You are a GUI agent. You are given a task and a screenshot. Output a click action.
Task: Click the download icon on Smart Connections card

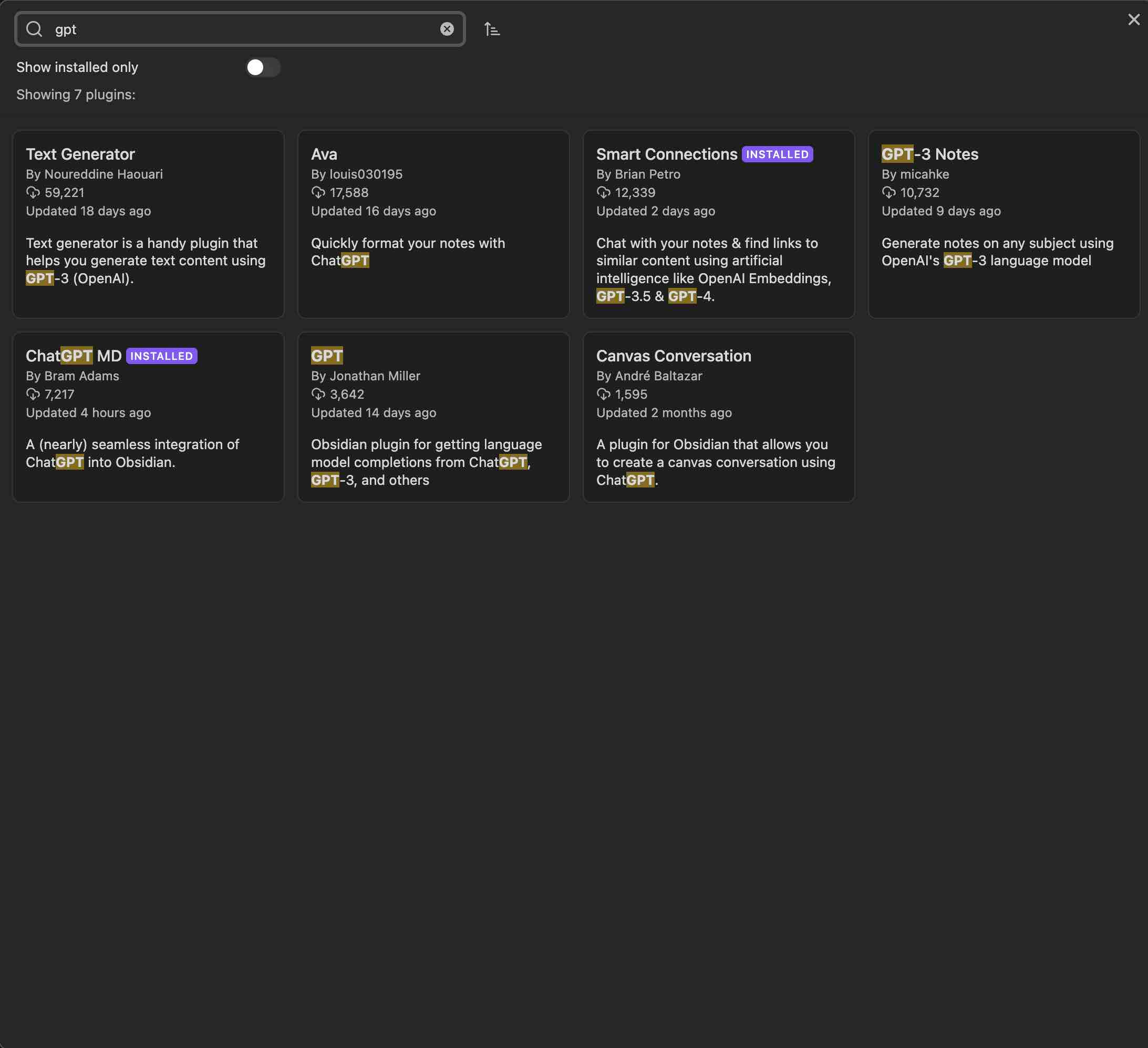tap(604, 193)
